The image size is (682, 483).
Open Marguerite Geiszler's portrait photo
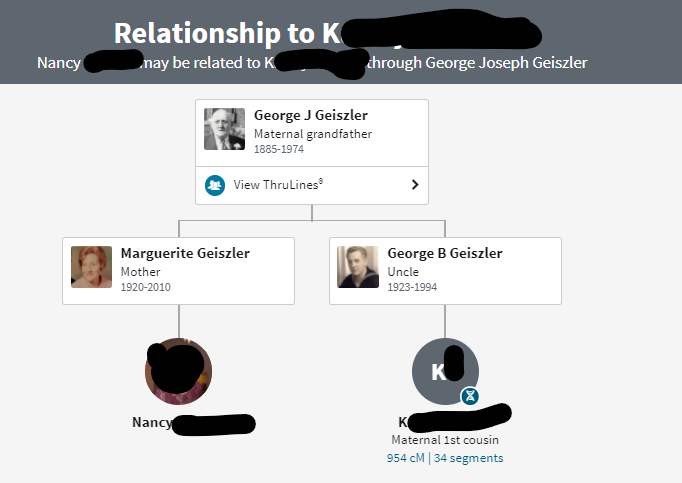click(91, 267)
